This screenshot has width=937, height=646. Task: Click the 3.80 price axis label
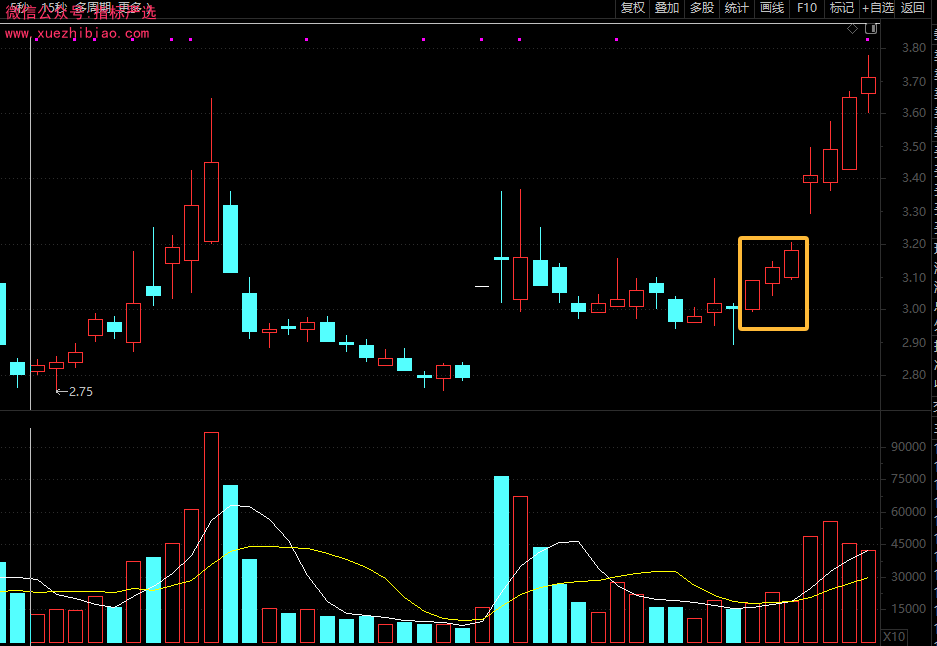point(914,48)
